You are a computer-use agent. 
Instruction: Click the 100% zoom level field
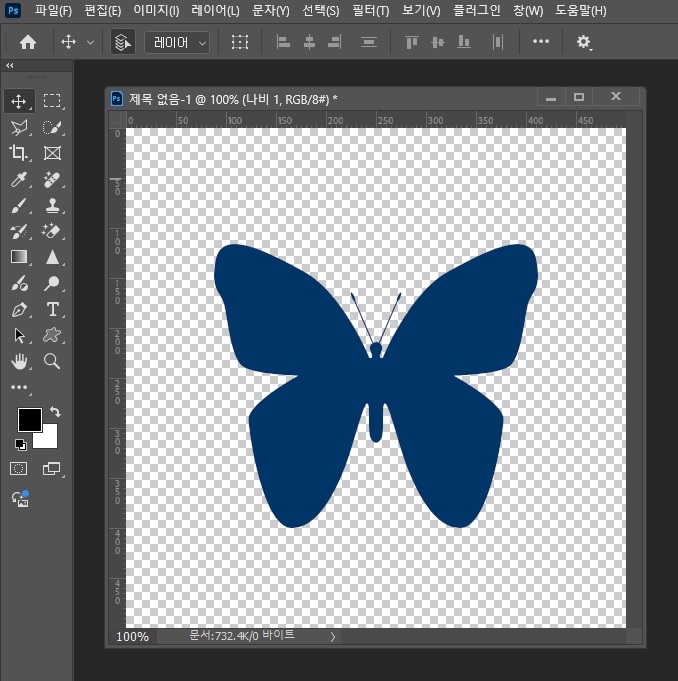click(132, 637)
